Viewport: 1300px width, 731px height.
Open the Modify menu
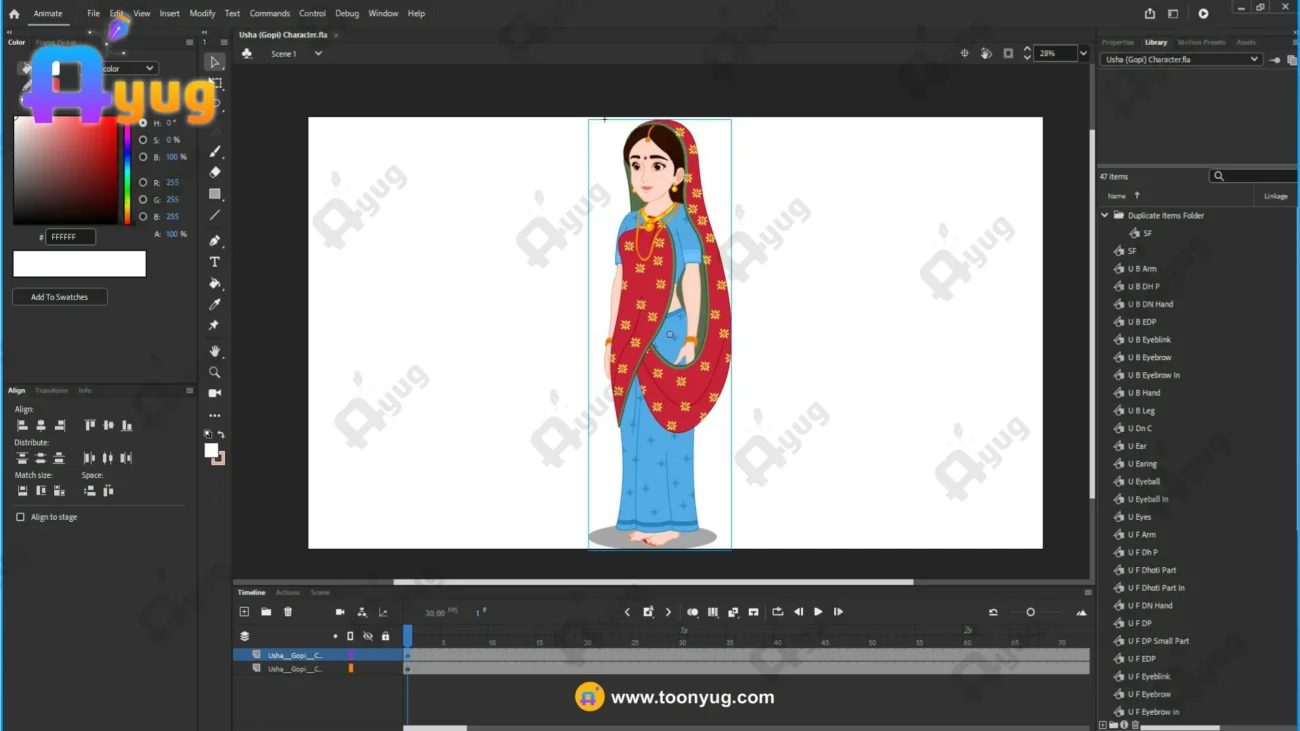click(x=202, y=14)
